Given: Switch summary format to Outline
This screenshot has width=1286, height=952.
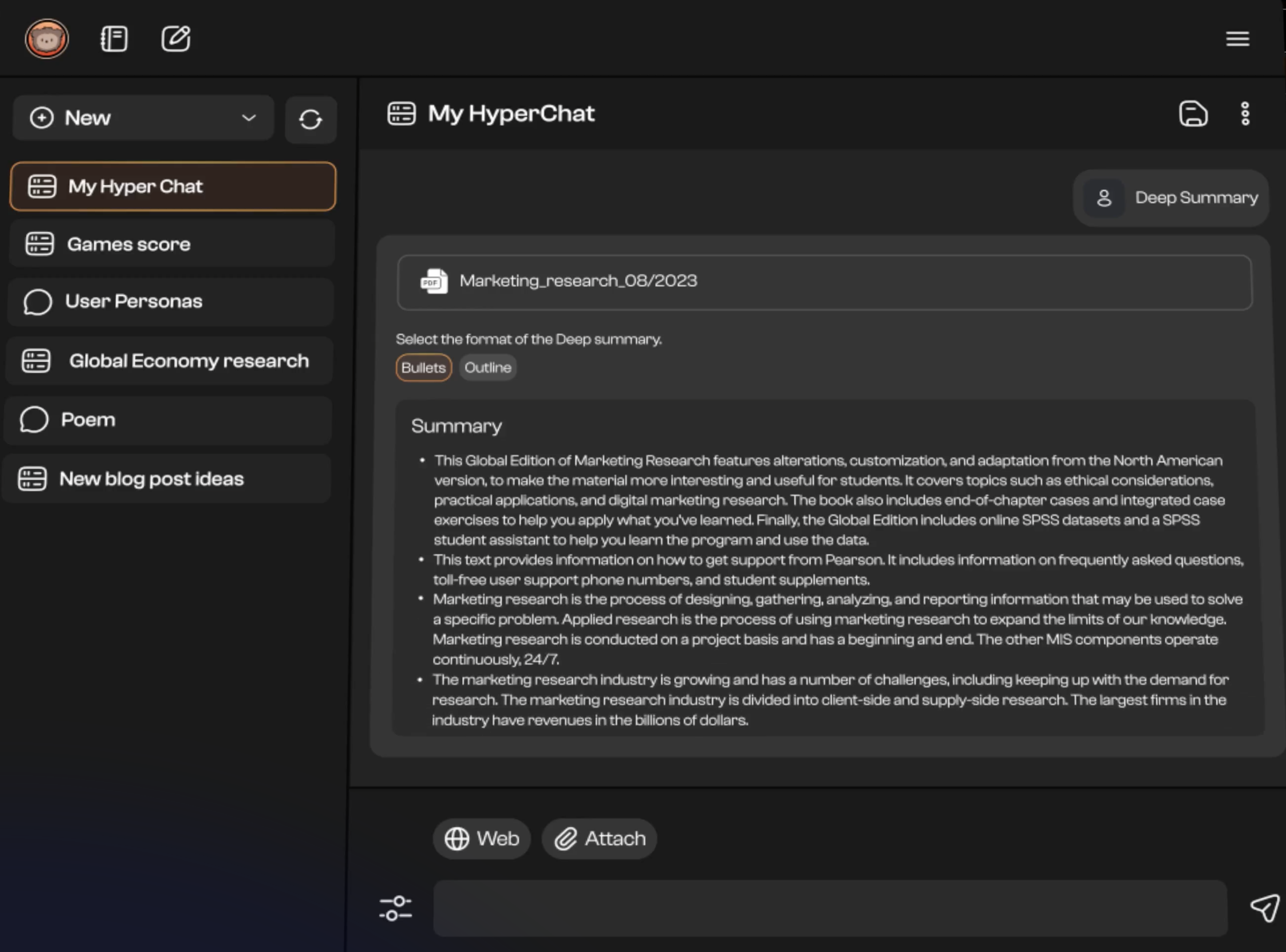Looking at the screenshot, I should tap(488, 368).
